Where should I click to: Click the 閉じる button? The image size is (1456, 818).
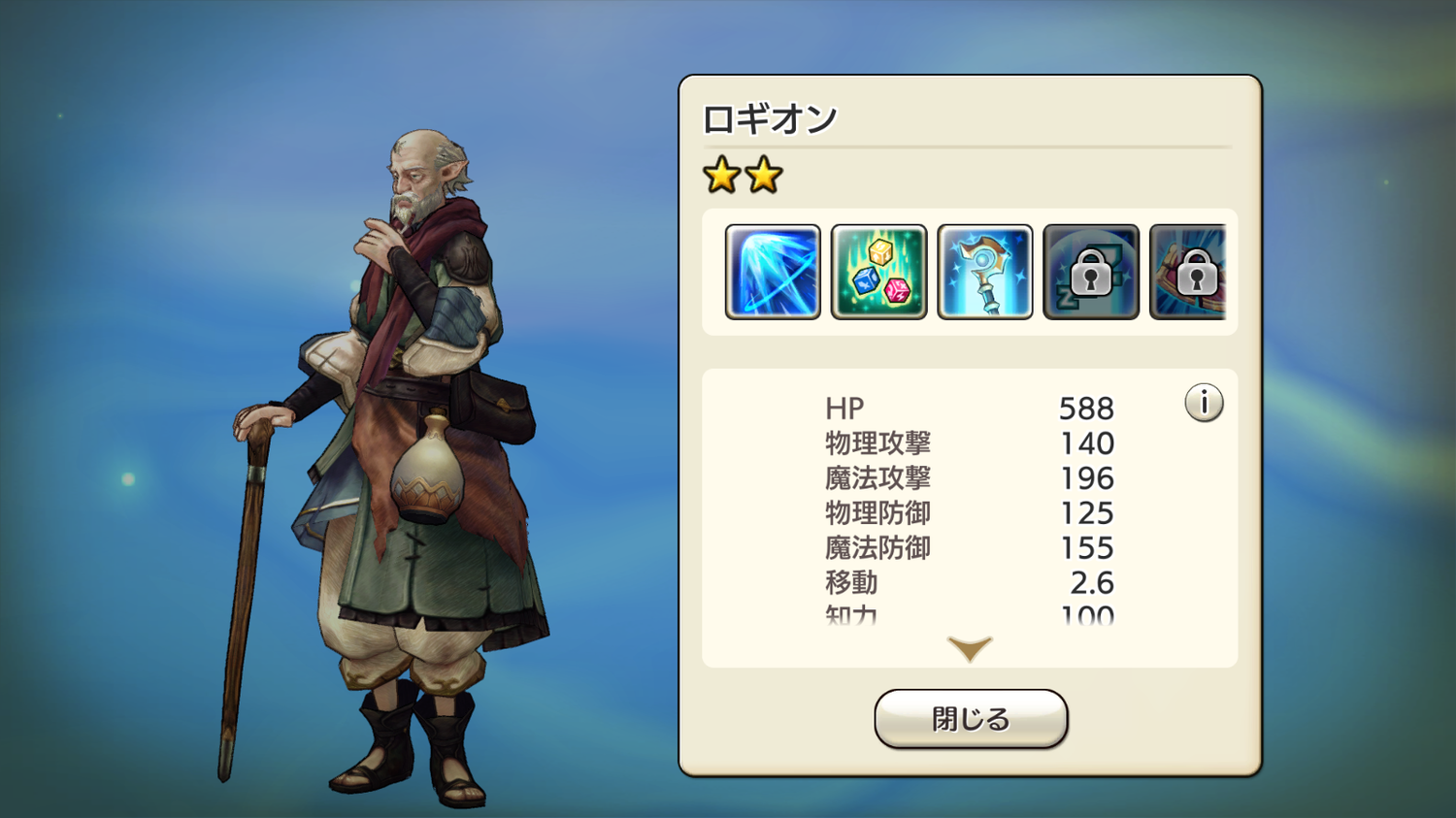971,719
